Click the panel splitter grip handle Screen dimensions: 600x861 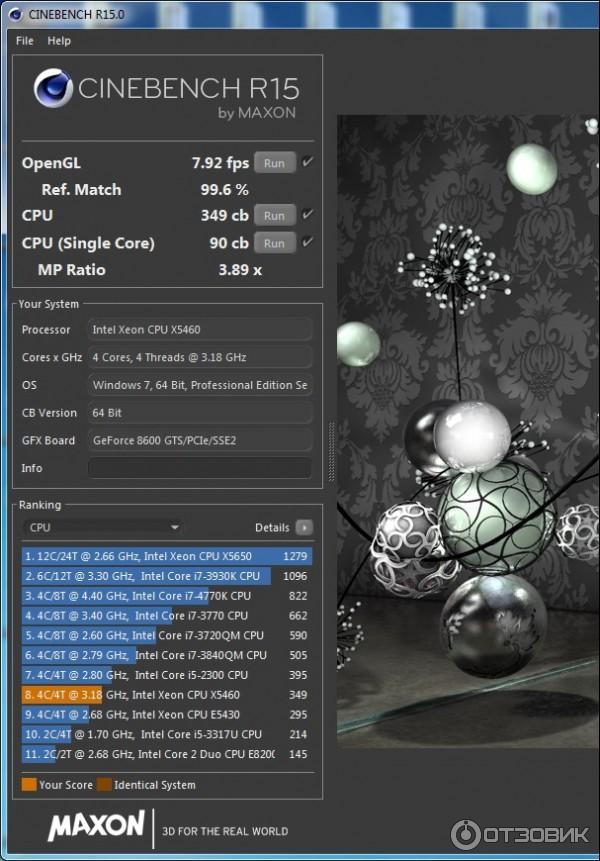331,452
